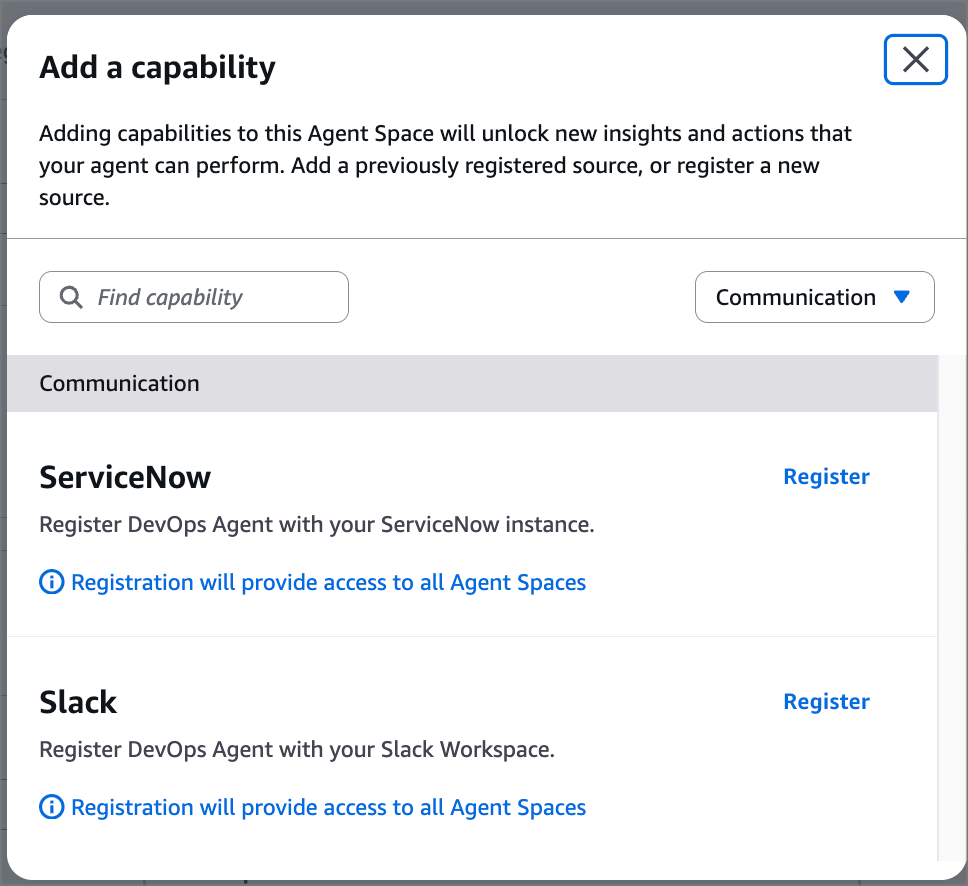Viewport: 968px width, 886px height.
Task: Click the dialog's introductory paragraph text
Action: point(445,165)
